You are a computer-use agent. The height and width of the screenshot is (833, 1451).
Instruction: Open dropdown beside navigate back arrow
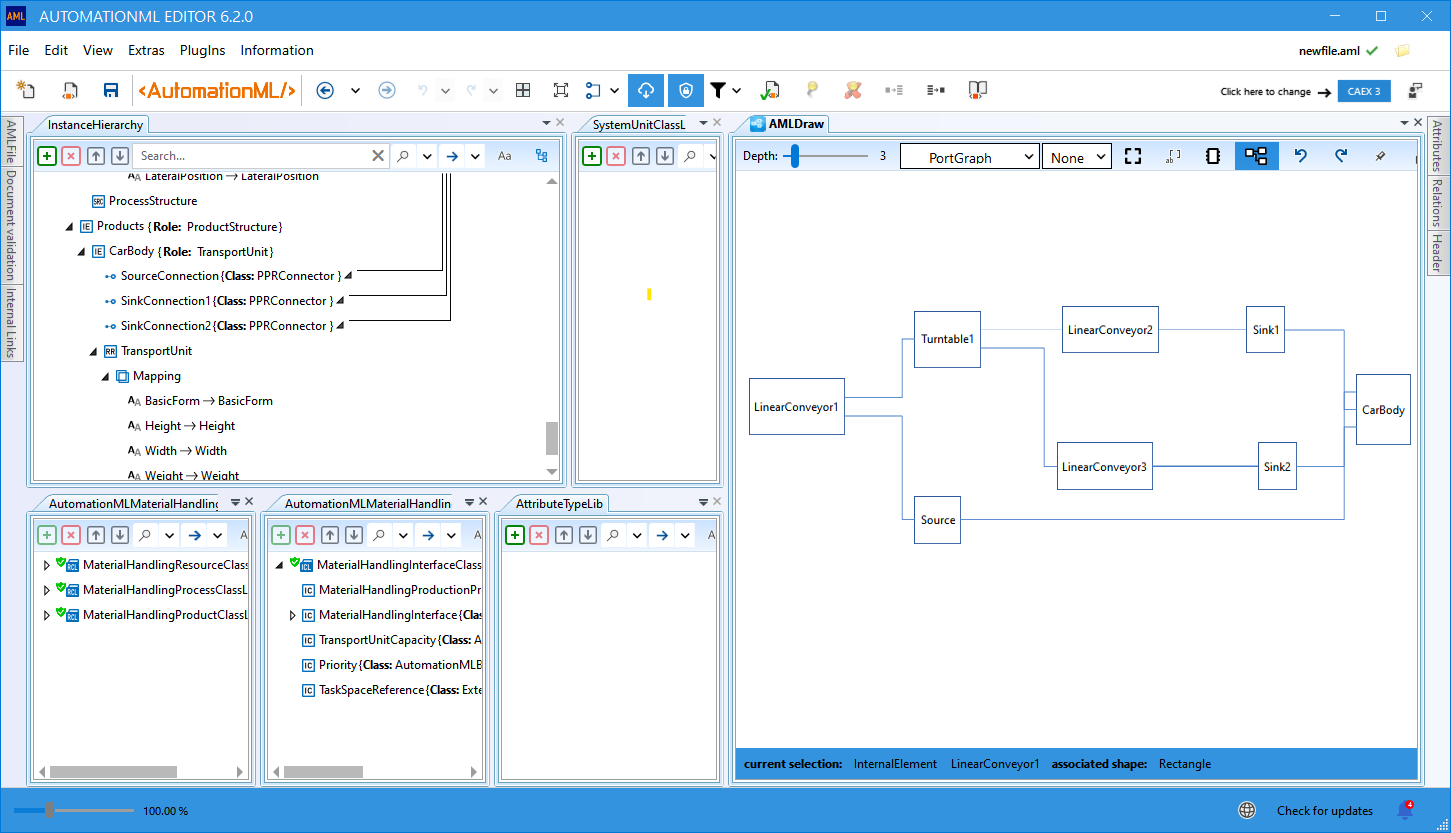355,90
